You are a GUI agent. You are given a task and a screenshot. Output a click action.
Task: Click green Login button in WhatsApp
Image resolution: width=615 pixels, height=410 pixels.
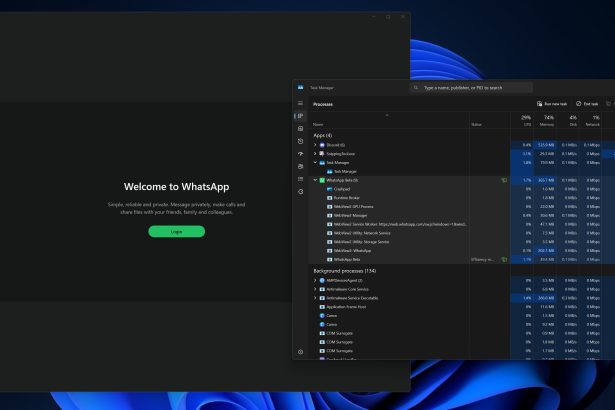tap(176, 231)
